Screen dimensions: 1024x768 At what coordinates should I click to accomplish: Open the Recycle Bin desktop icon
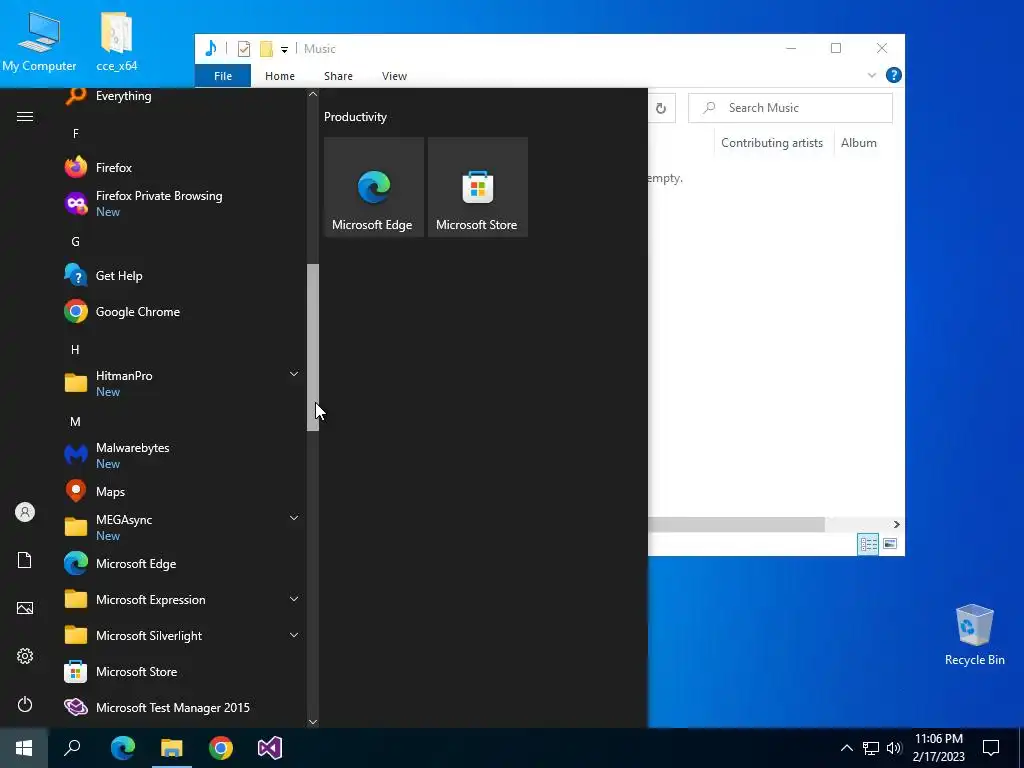(x=974, y=635)
